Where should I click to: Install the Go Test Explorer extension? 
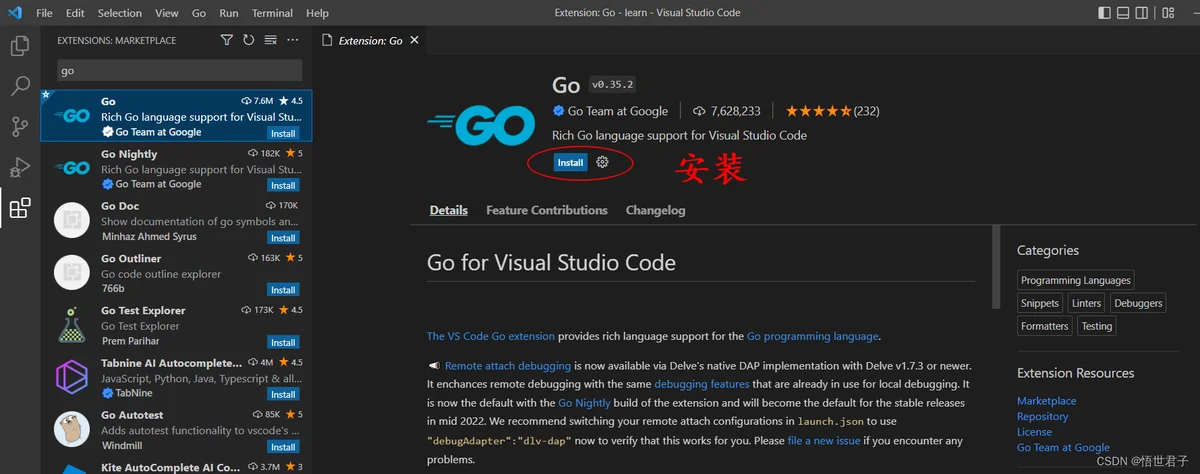point(283,342)
